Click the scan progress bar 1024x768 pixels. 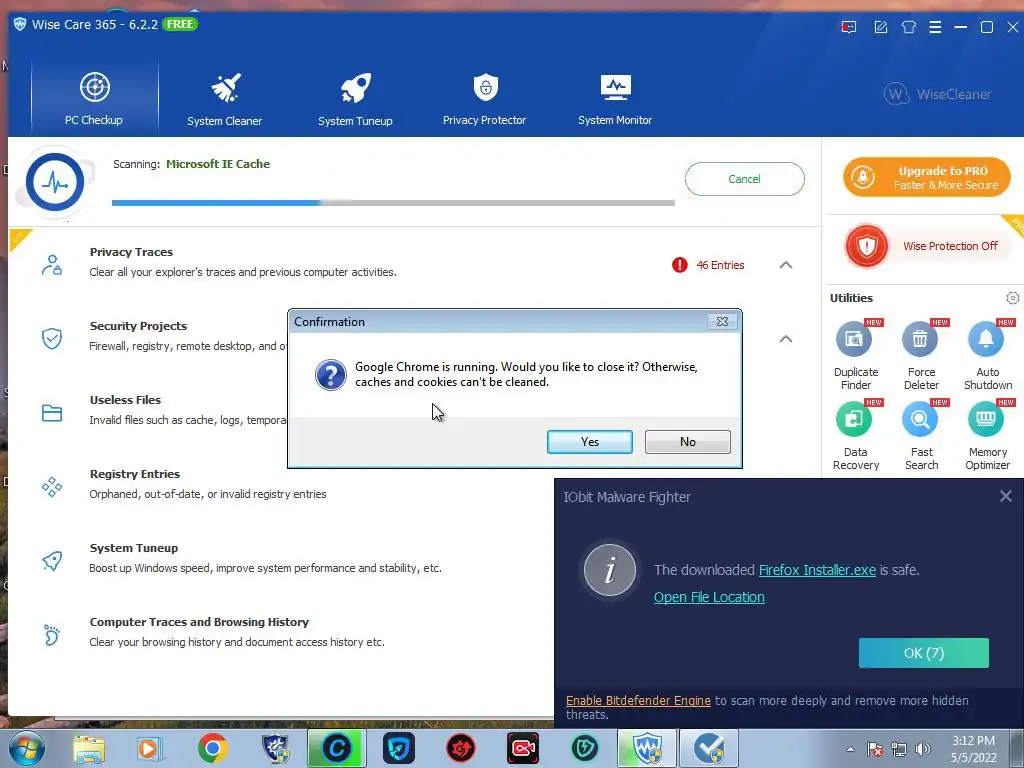pos(393,203)
